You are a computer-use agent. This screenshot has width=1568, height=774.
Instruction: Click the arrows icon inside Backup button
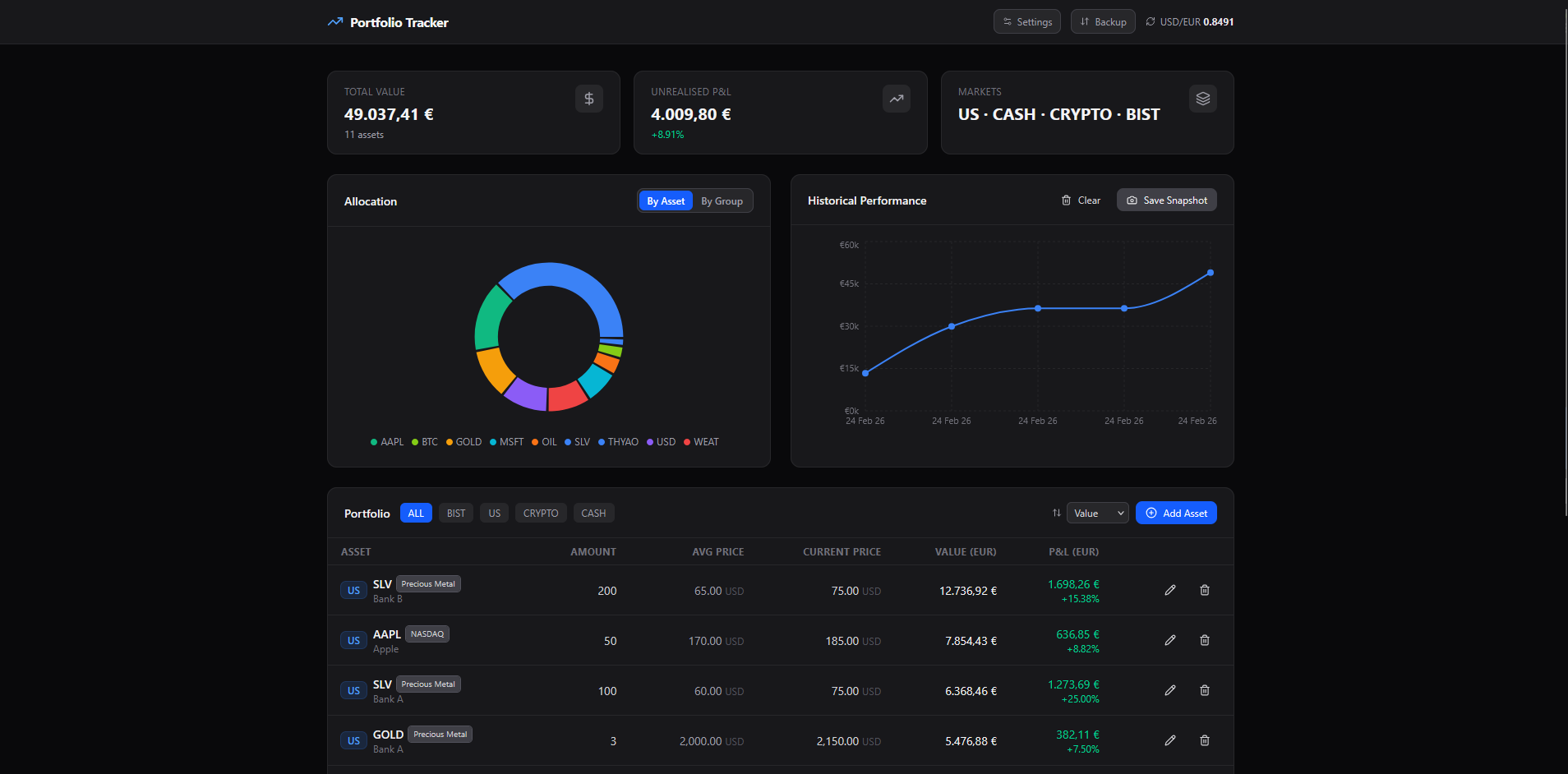point(1083,21)
